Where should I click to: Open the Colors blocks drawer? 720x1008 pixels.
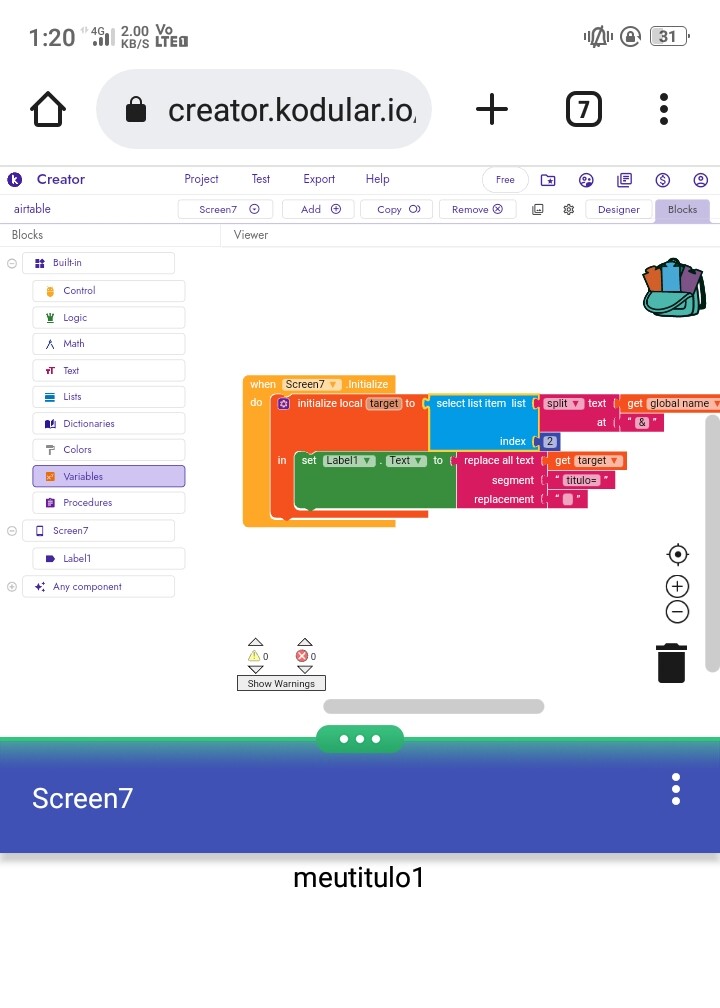(109, 449)
